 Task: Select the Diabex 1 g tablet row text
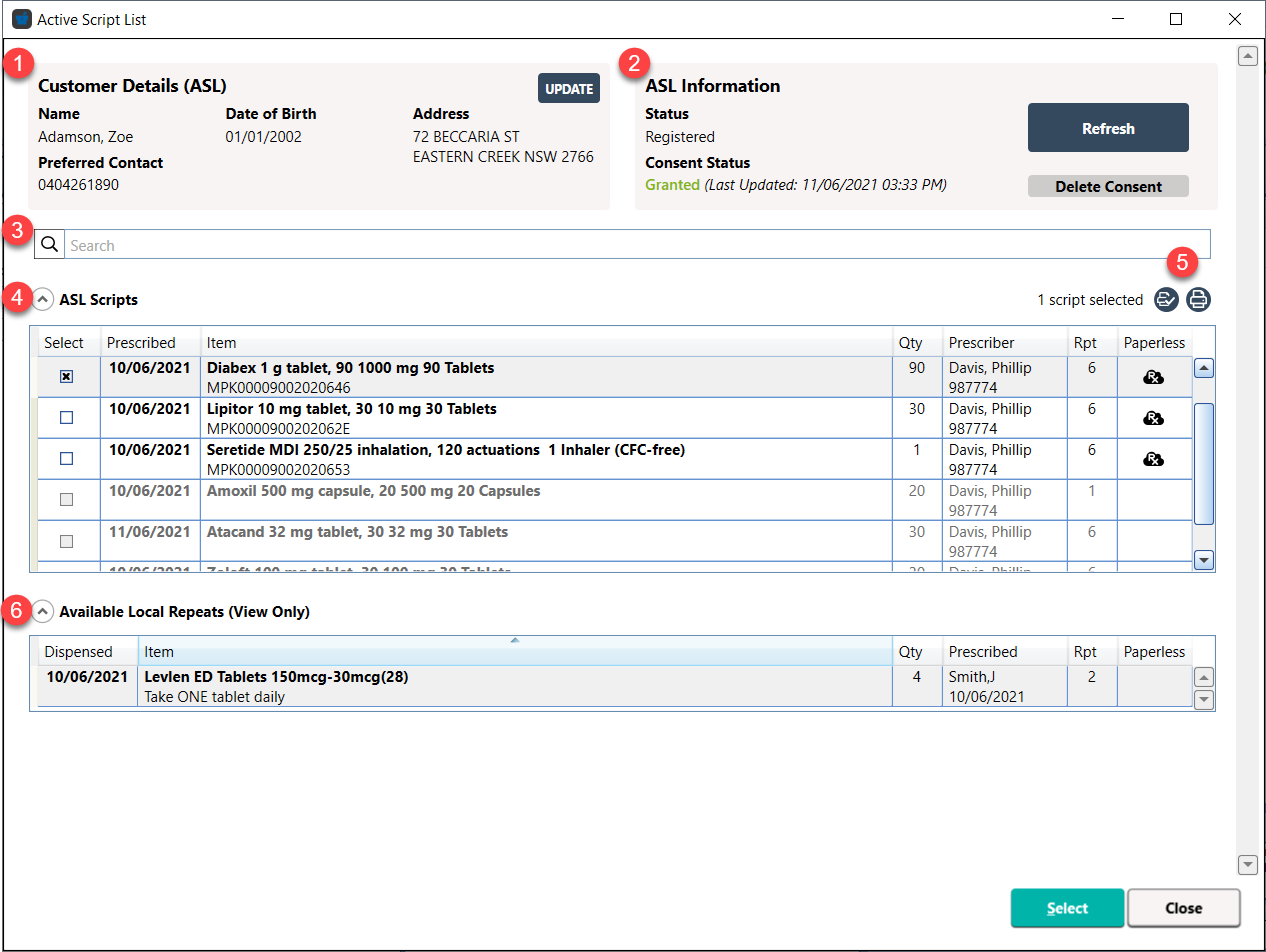350,368
